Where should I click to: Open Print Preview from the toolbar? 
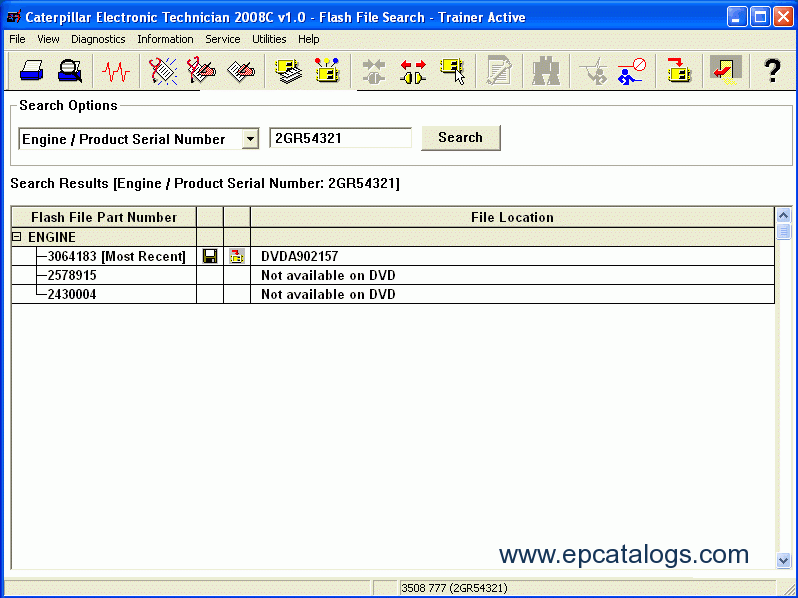pyautogui.click(x=70, y=71)
